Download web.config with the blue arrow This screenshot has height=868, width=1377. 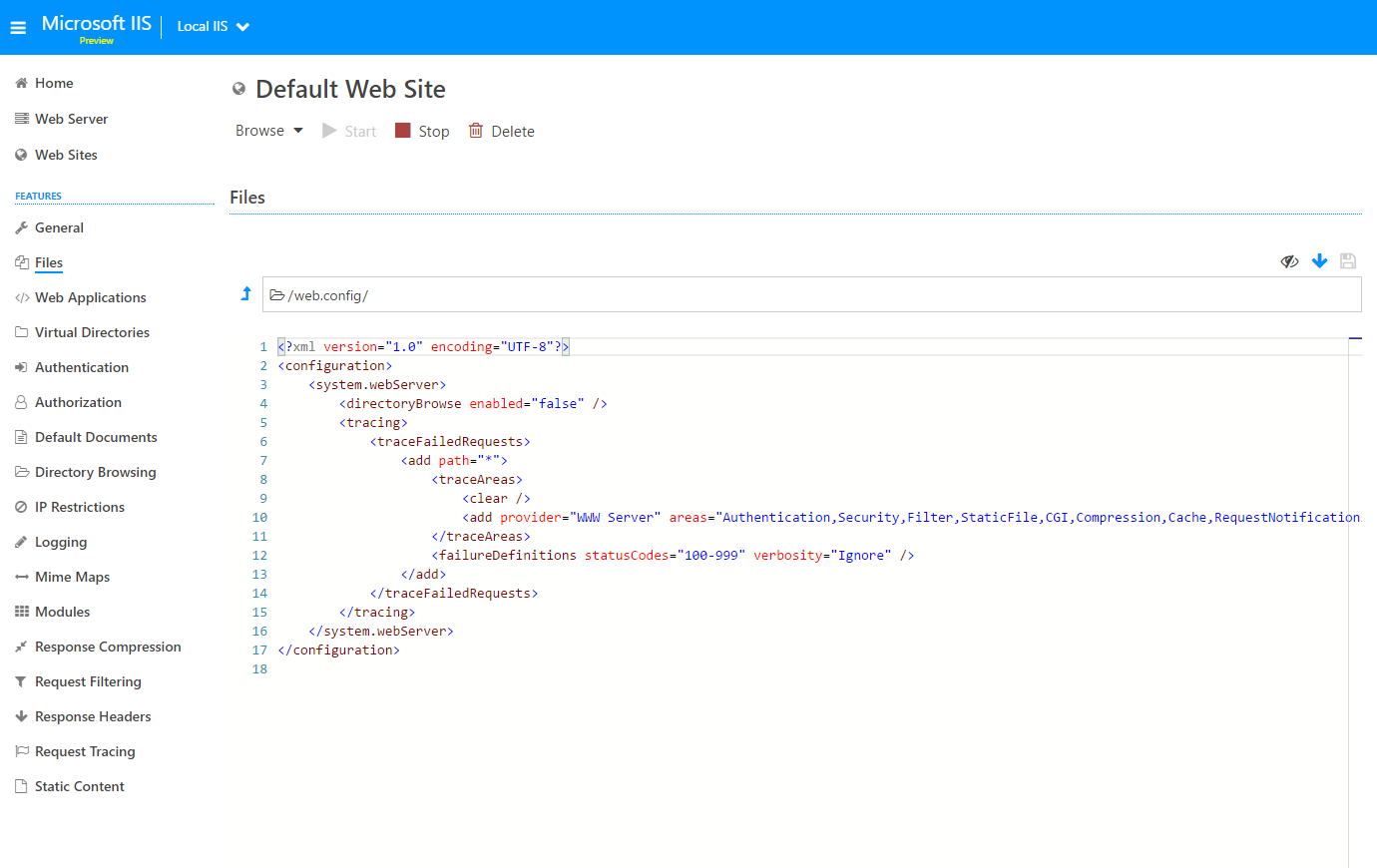click(1319, 260)
